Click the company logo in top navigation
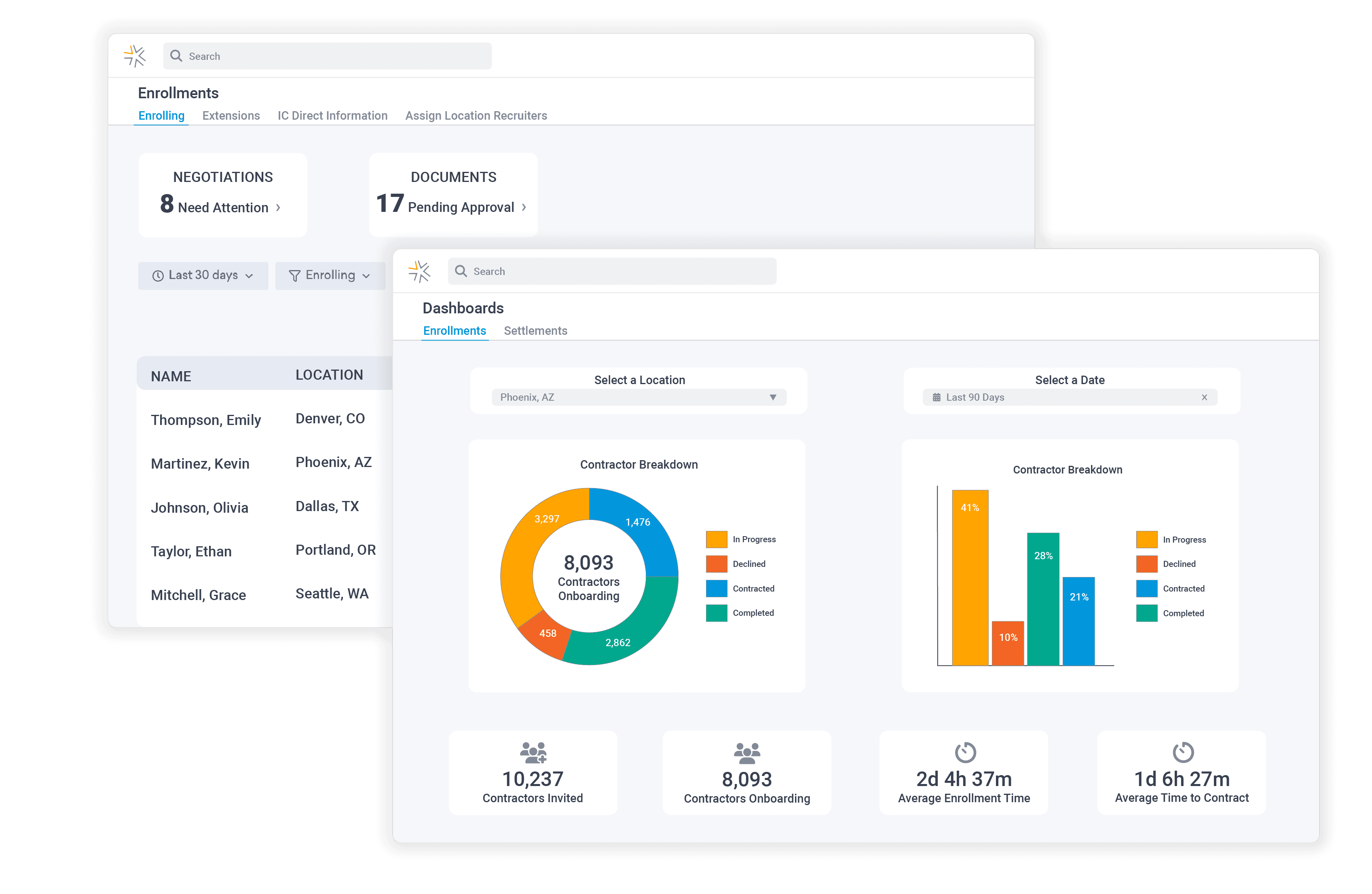1372x894 pixels. [x=134, y=56]
